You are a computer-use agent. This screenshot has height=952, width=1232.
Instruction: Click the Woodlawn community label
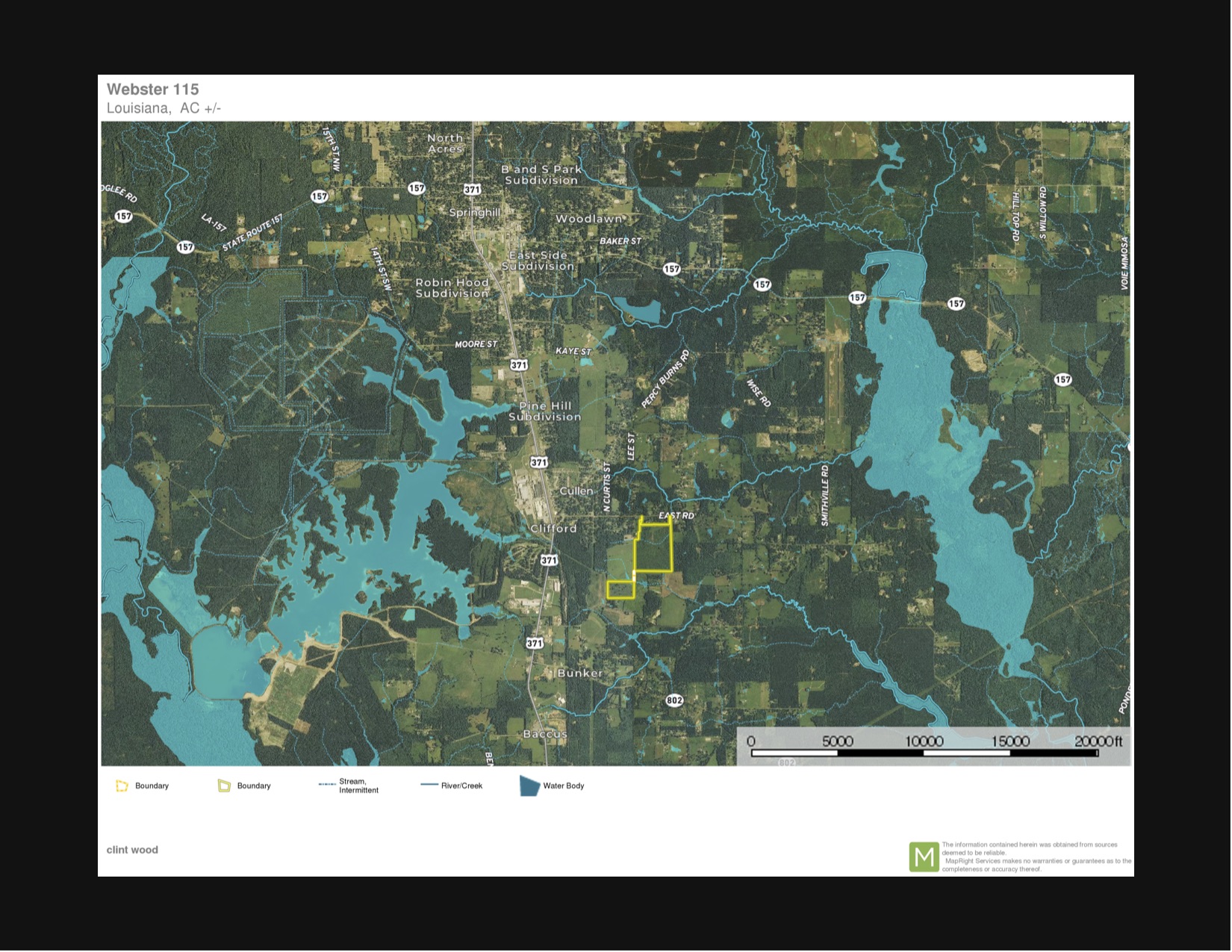[589, 220]
